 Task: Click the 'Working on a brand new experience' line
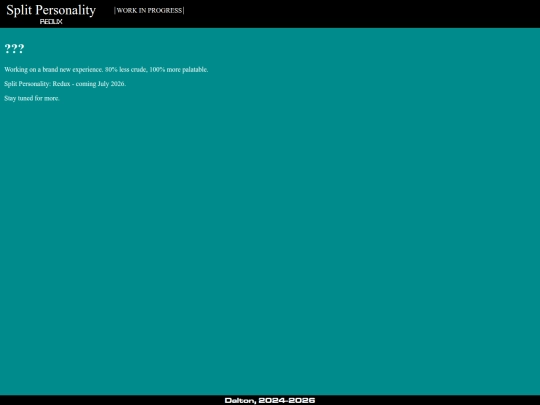tap(106, 70)
